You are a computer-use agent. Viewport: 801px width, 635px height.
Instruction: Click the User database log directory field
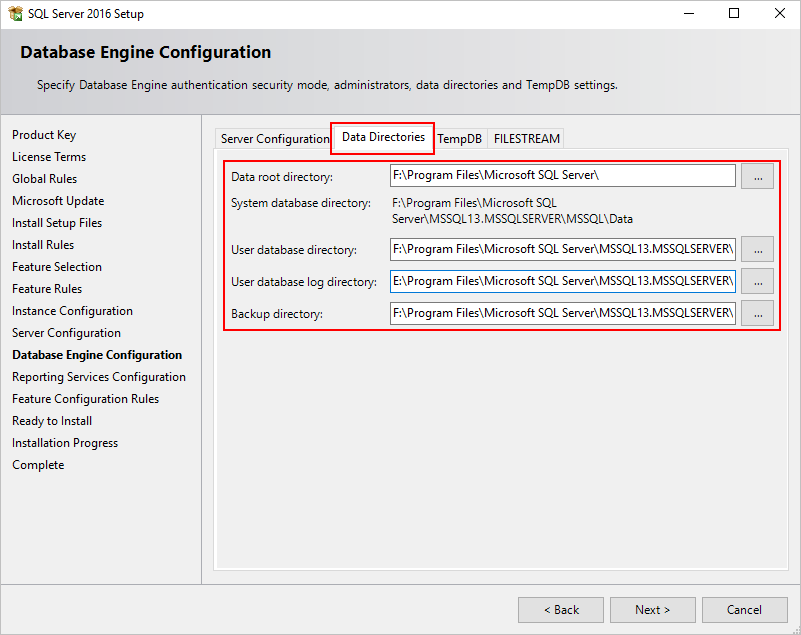coord(562,281)
